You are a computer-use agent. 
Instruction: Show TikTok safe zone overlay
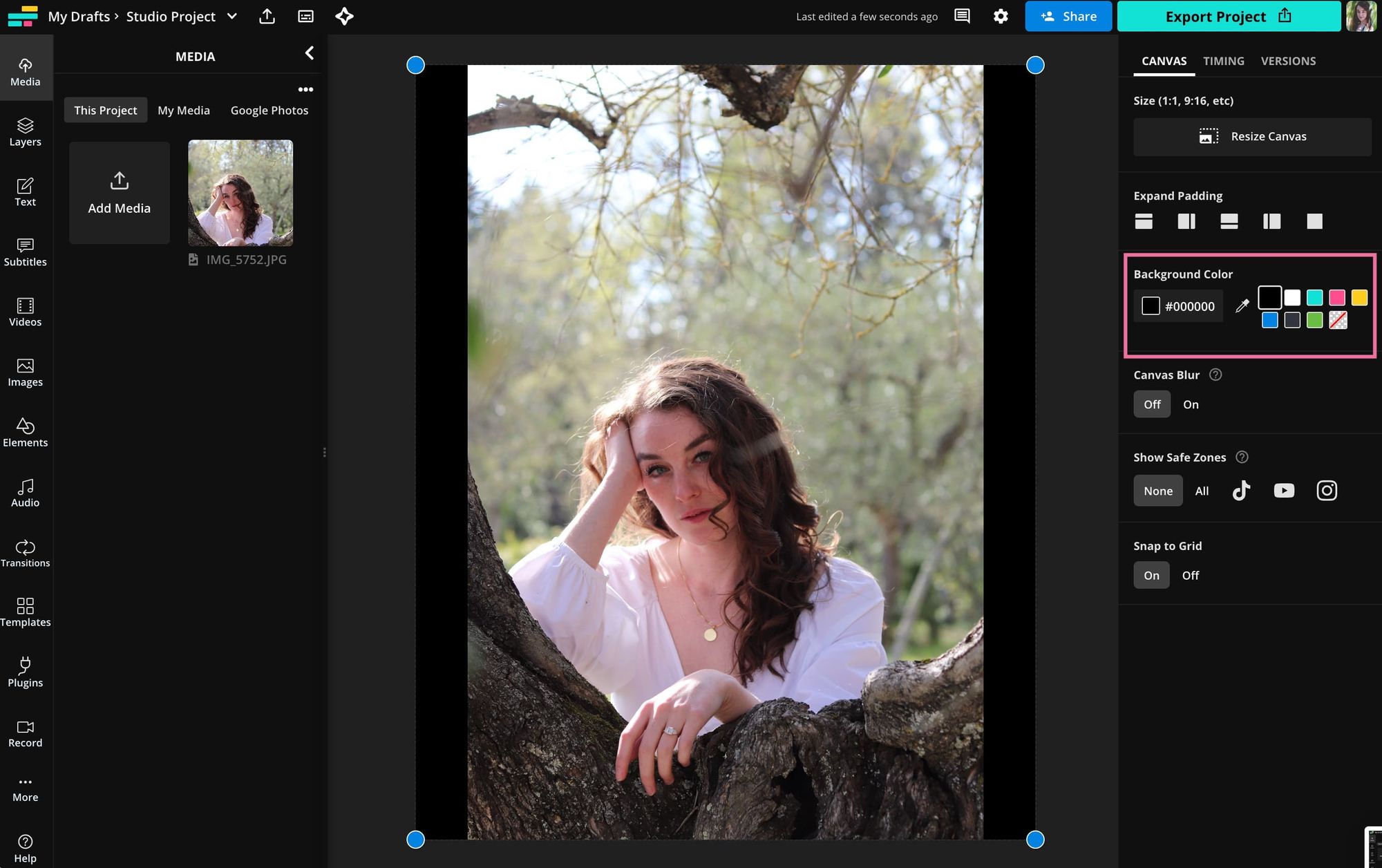1241,491
